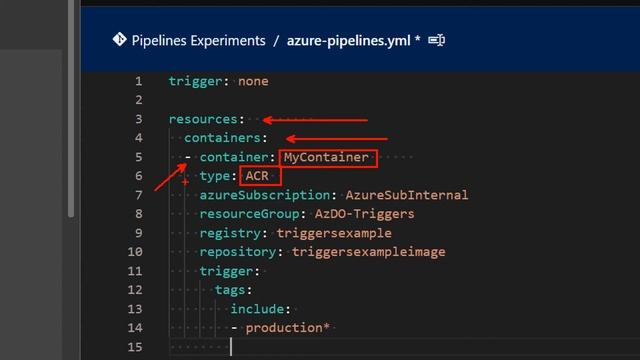Click line number 10 in the gutter
The height and width of the screenshot is (360, 640).
tap(135, 252)
